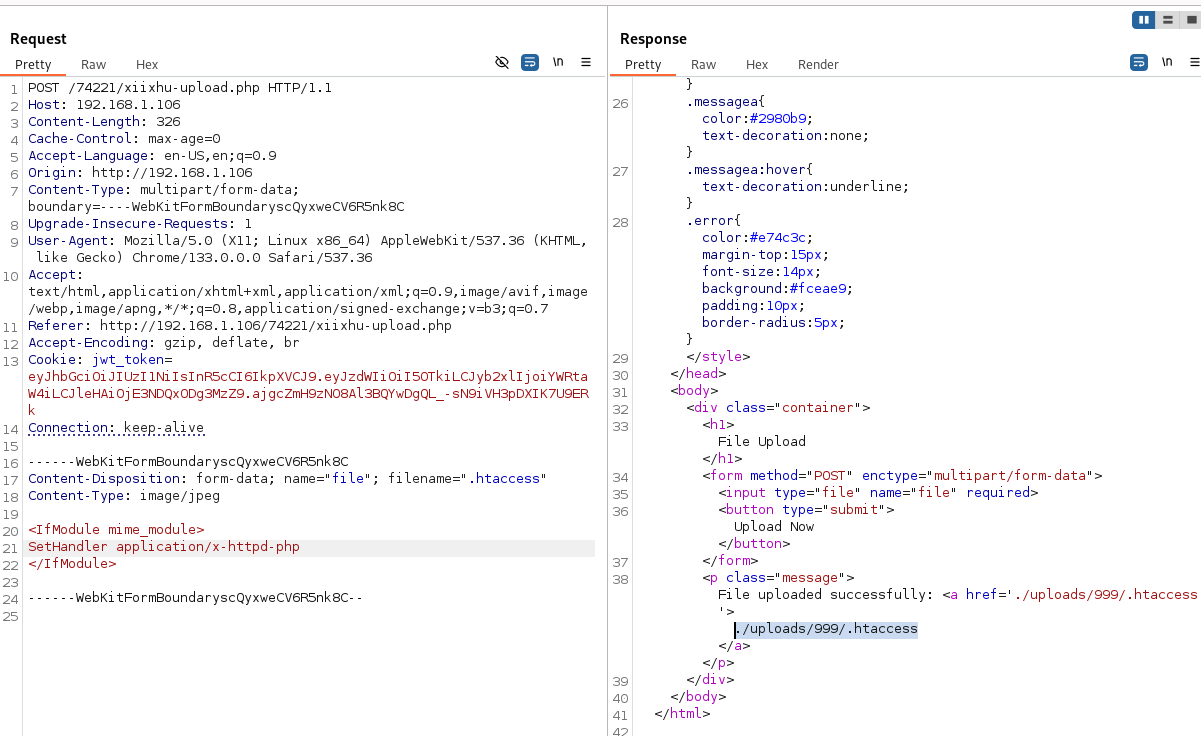Switch to the Response Pretty tab
Screen dimensions: 1201x736
pos(643,64)
